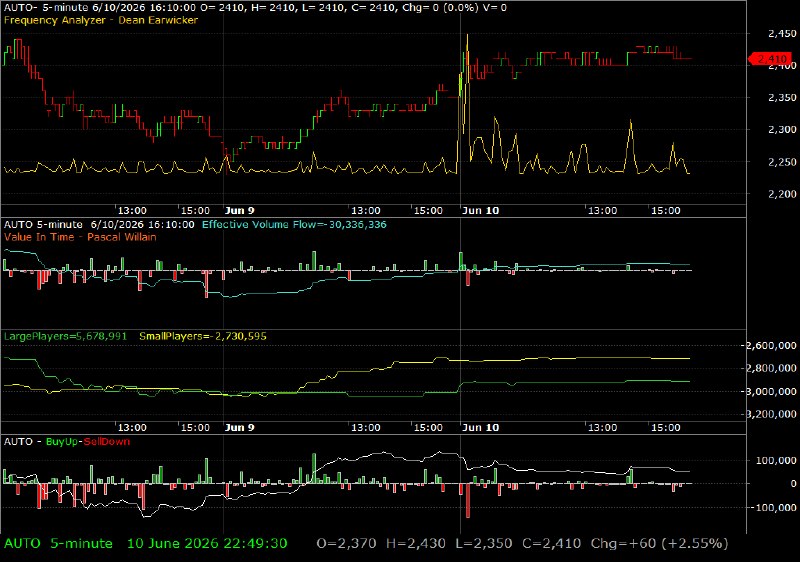Click the green 'BuyUp' legend text
800x562 pixels.
(x=62, y=442)
